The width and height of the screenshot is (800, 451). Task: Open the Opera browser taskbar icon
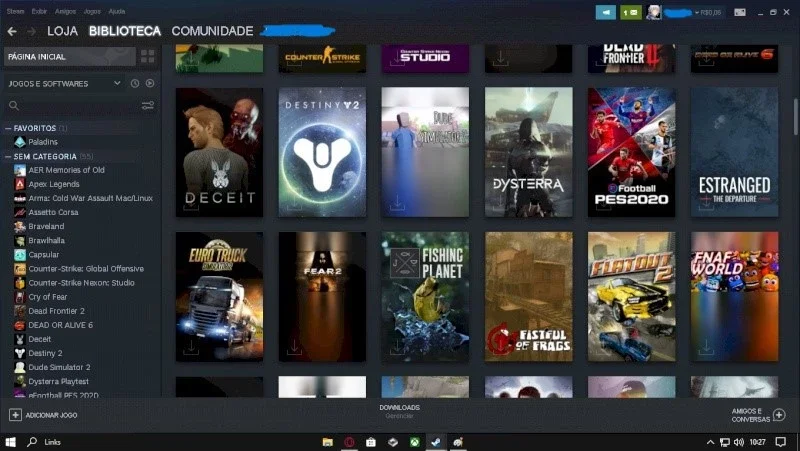349,442
